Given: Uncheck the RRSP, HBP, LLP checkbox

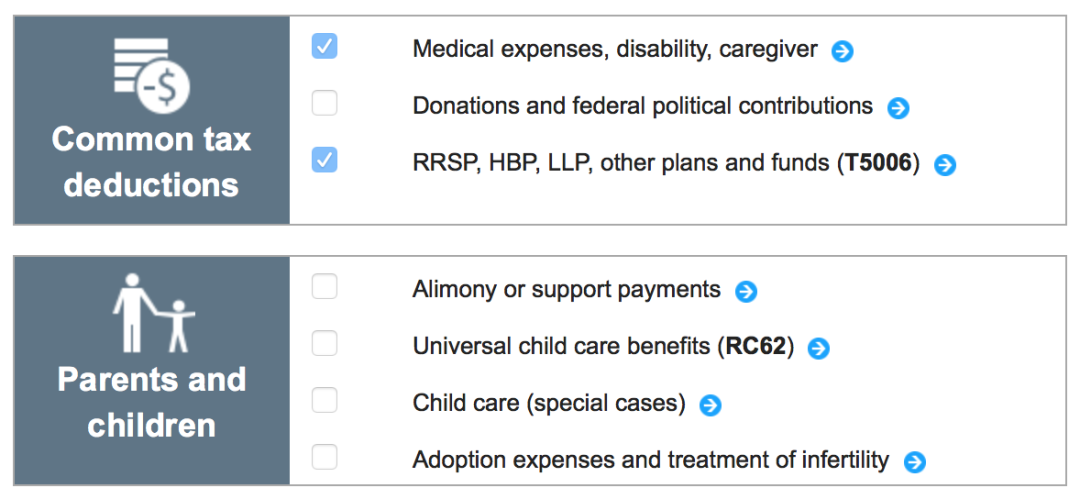Looking at the screenshot, I should coord(324,160).
